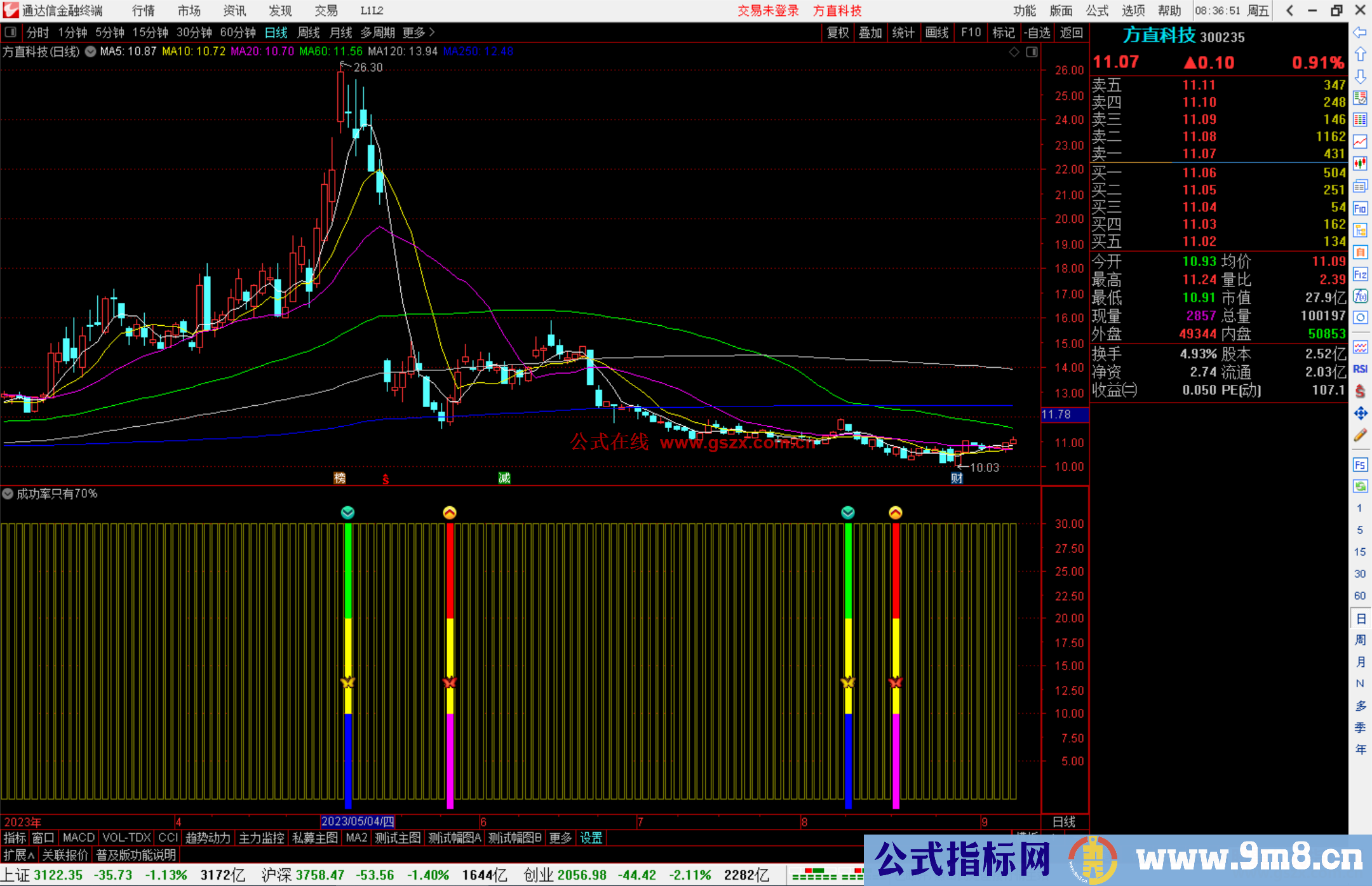The height and width of the screenshot is (886, 1372).
Task: Click the green refresh sidebar icon
Action: pyautogui.click(x=1359, y=487)
